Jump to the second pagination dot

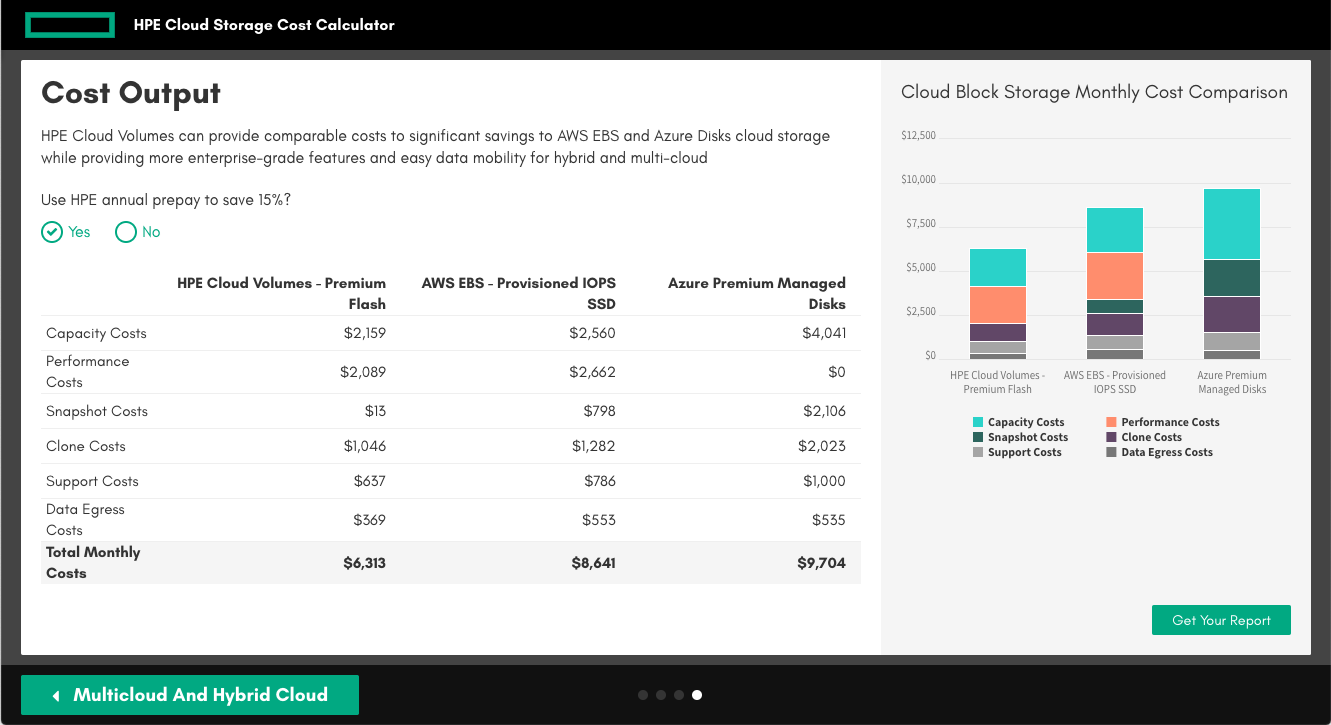coord(661,695)
